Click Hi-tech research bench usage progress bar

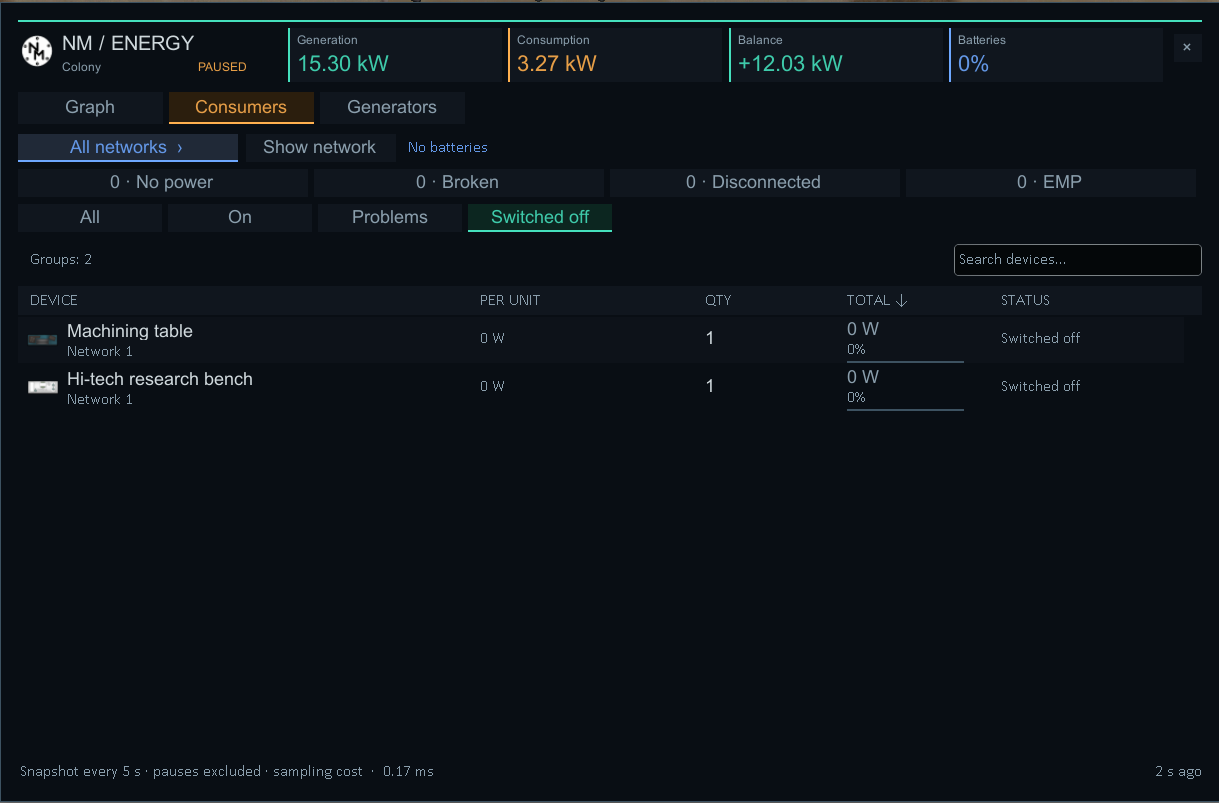[905, 409]
